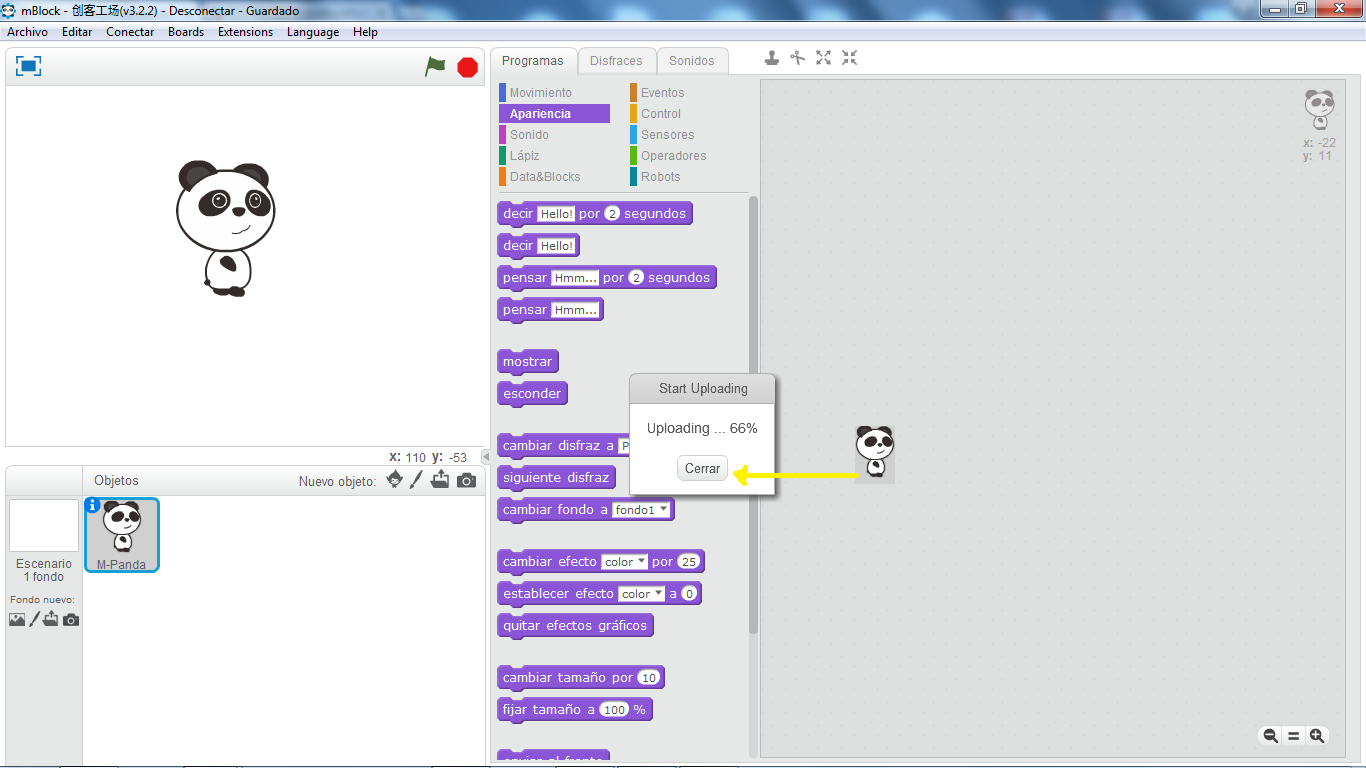Select the M-Panda sprite thumbnail
The width and height of the screenshot is (1366, 768).
tap(122, 535)
